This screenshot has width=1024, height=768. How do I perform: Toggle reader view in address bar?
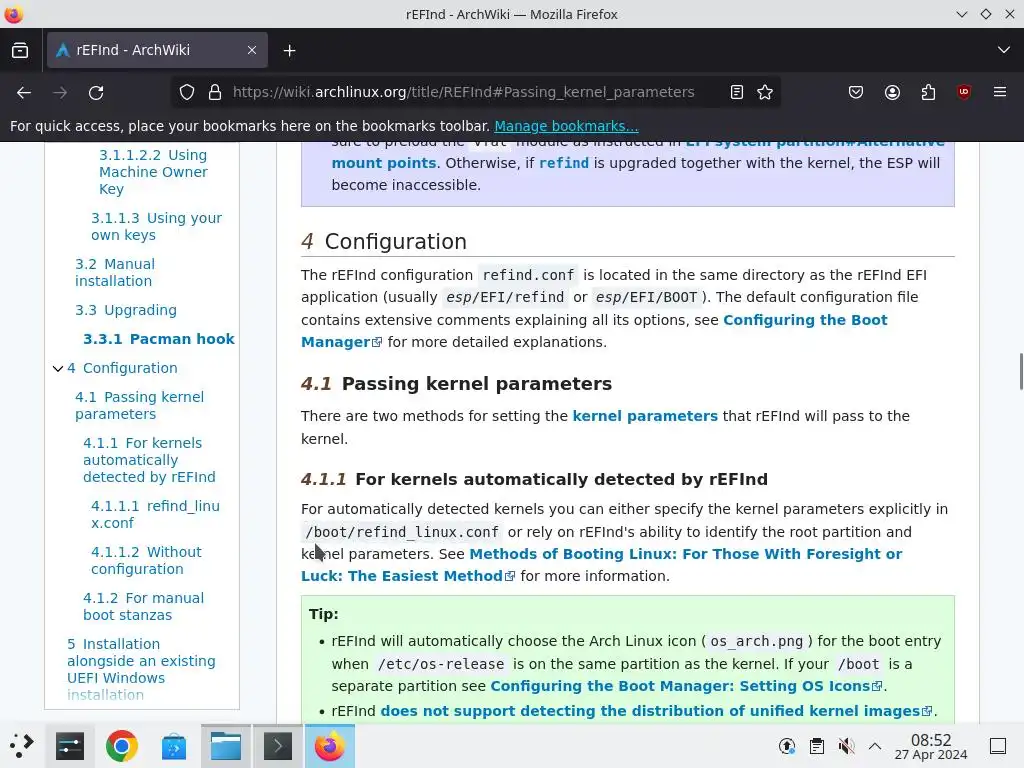pos(737,93)
